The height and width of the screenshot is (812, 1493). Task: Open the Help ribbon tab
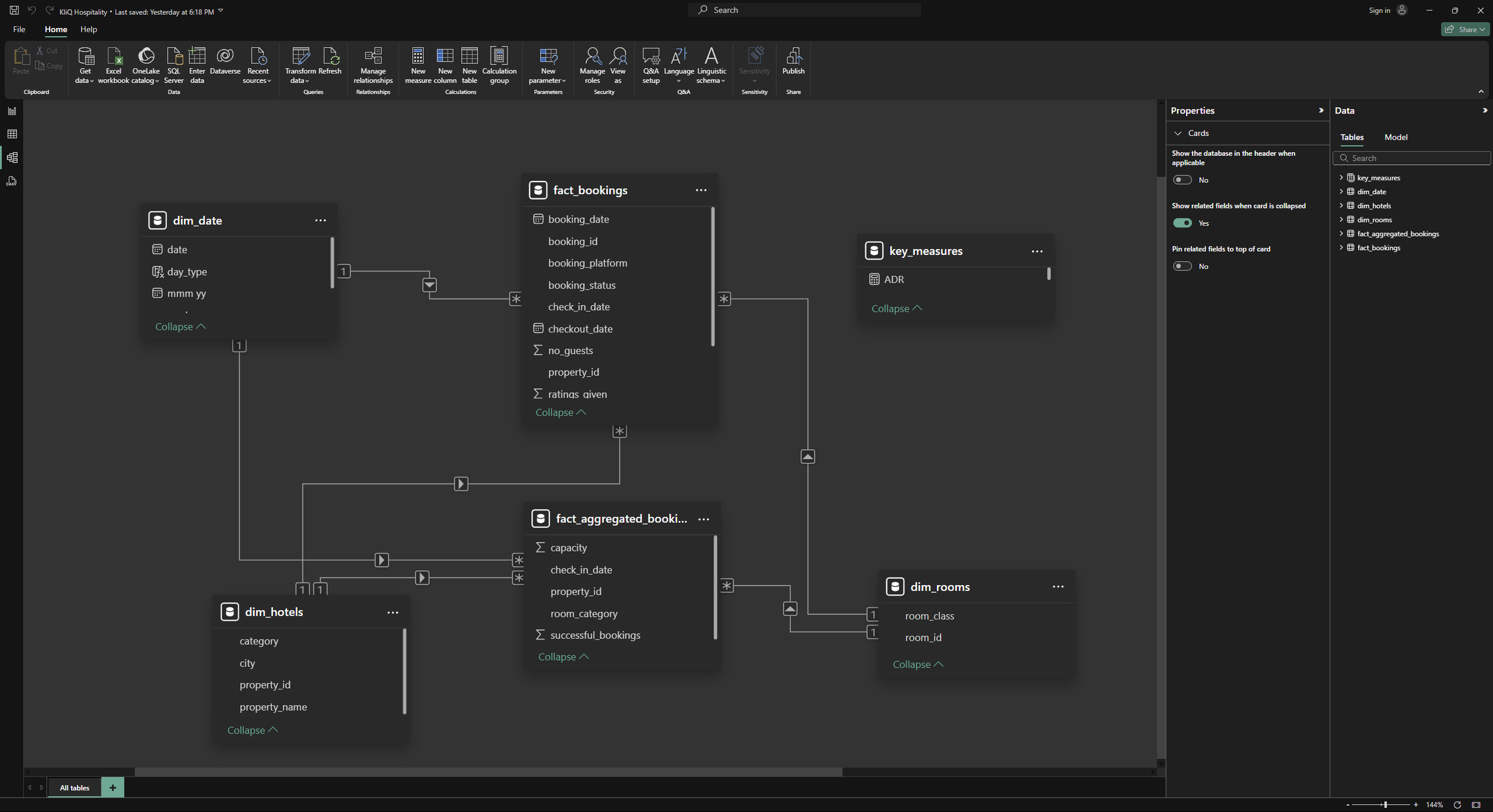88,29
